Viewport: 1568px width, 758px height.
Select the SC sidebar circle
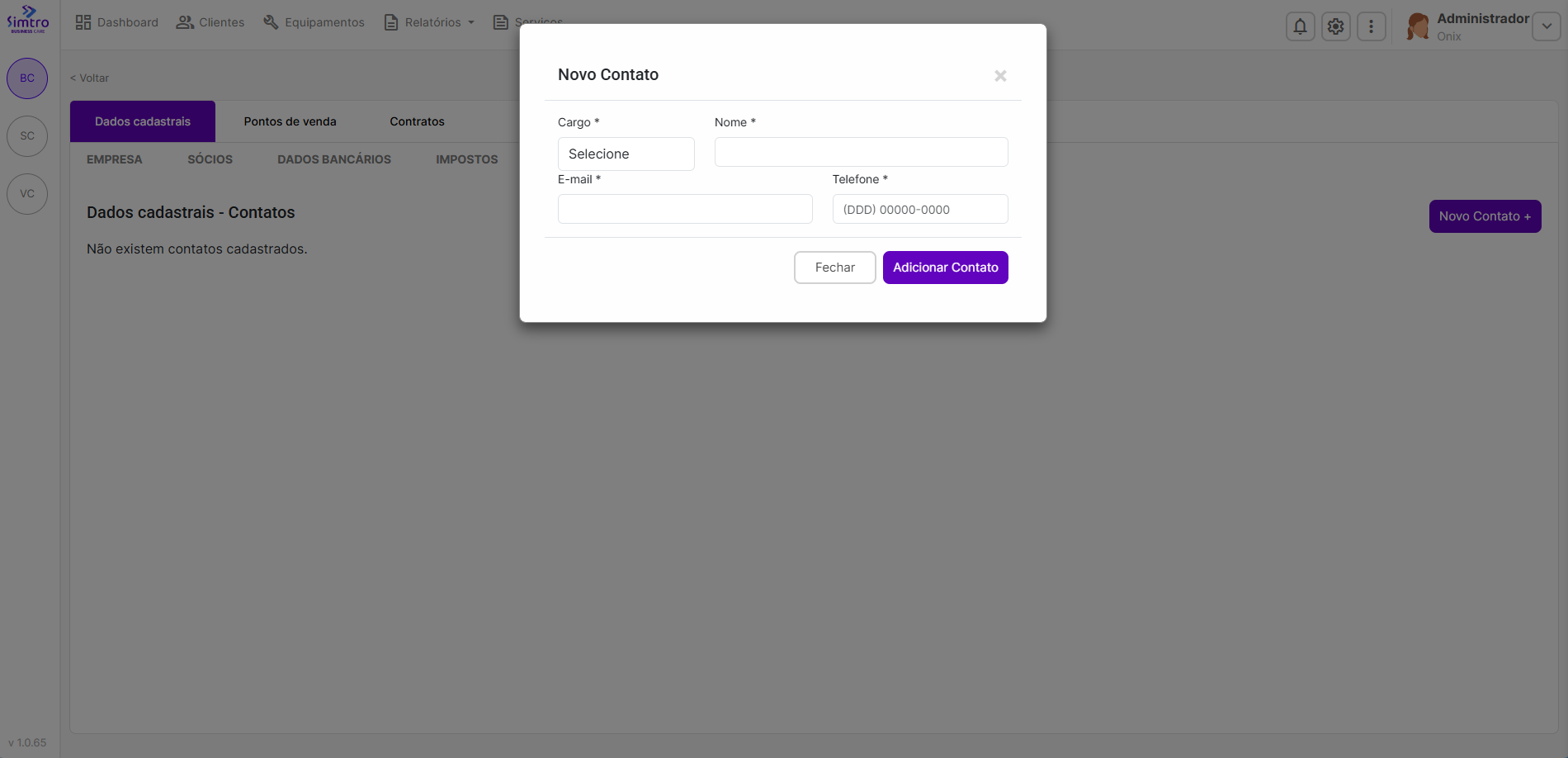tap(27, 136)
